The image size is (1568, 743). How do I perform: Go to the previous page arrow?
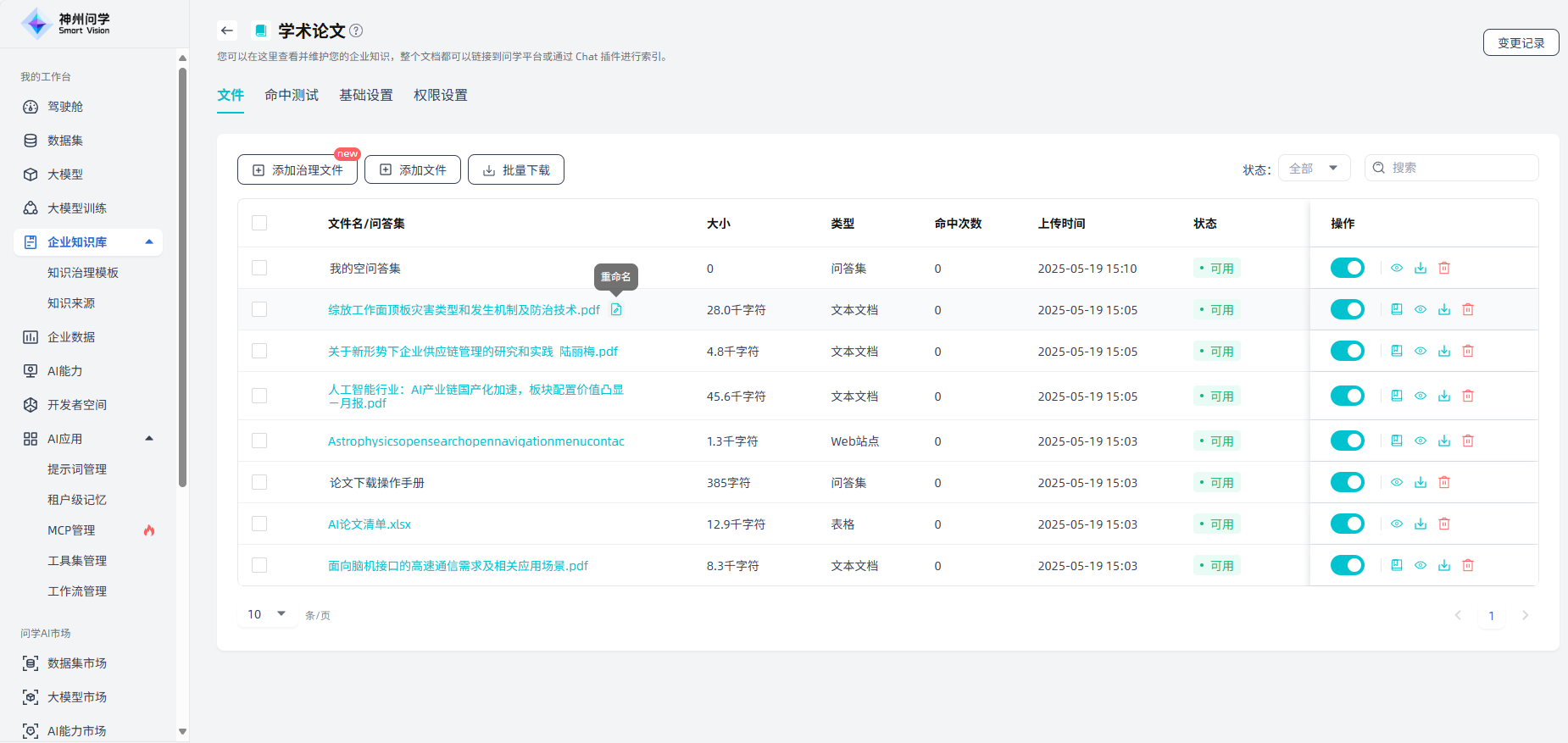tap(1458, 615)
